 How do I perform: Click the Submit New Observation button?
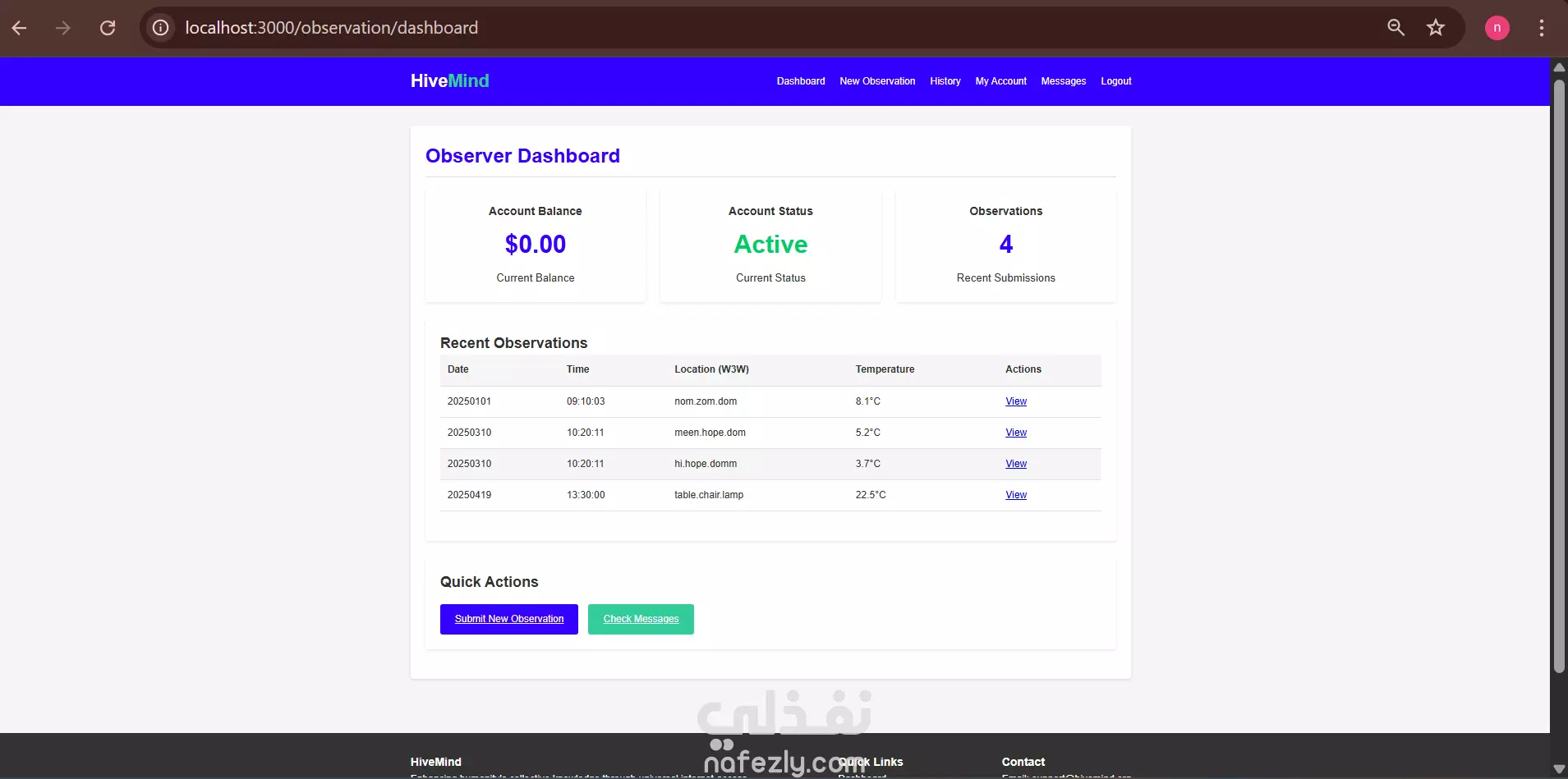(509, 619)
